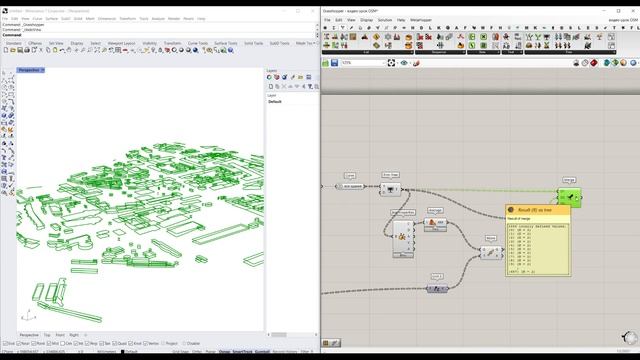Toggle the Point osnap checkbox
The height and width of the screenshot is (360, 640).
pos(34,343)
